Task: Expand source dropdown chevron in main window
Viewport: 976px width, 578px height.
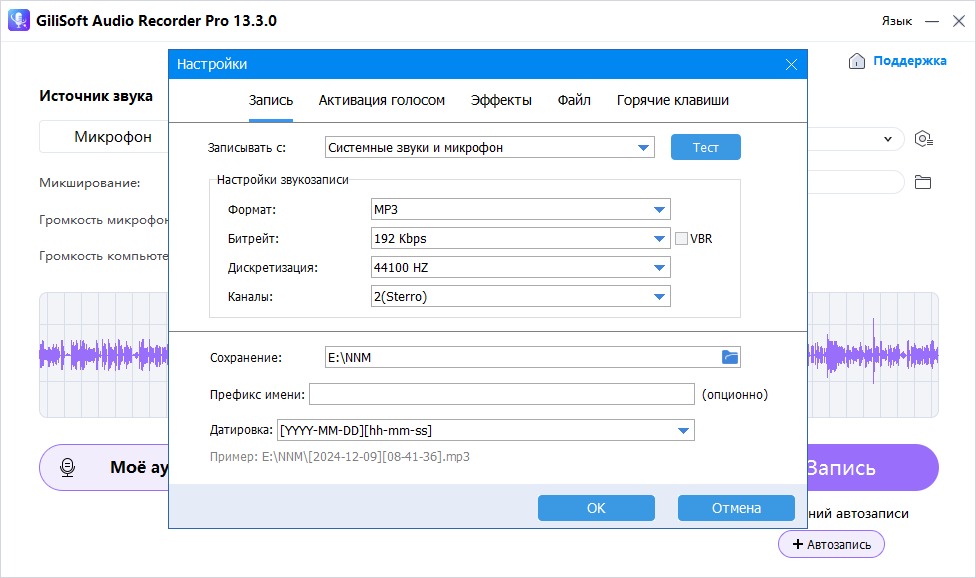Action: click(888, 139)
